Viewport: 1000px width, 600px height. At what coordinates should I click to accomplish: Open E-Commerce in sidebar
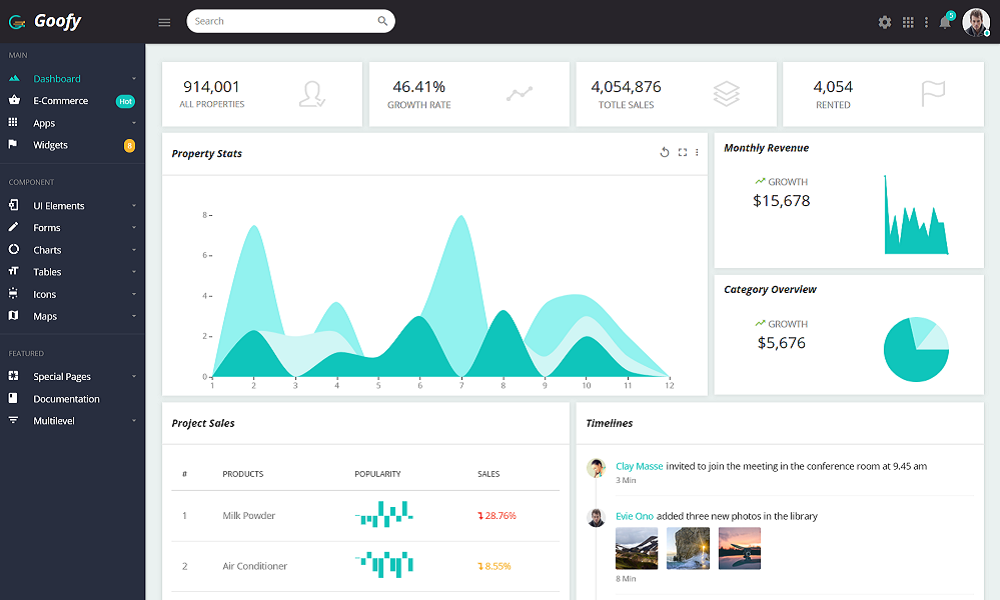coord(60,101)
